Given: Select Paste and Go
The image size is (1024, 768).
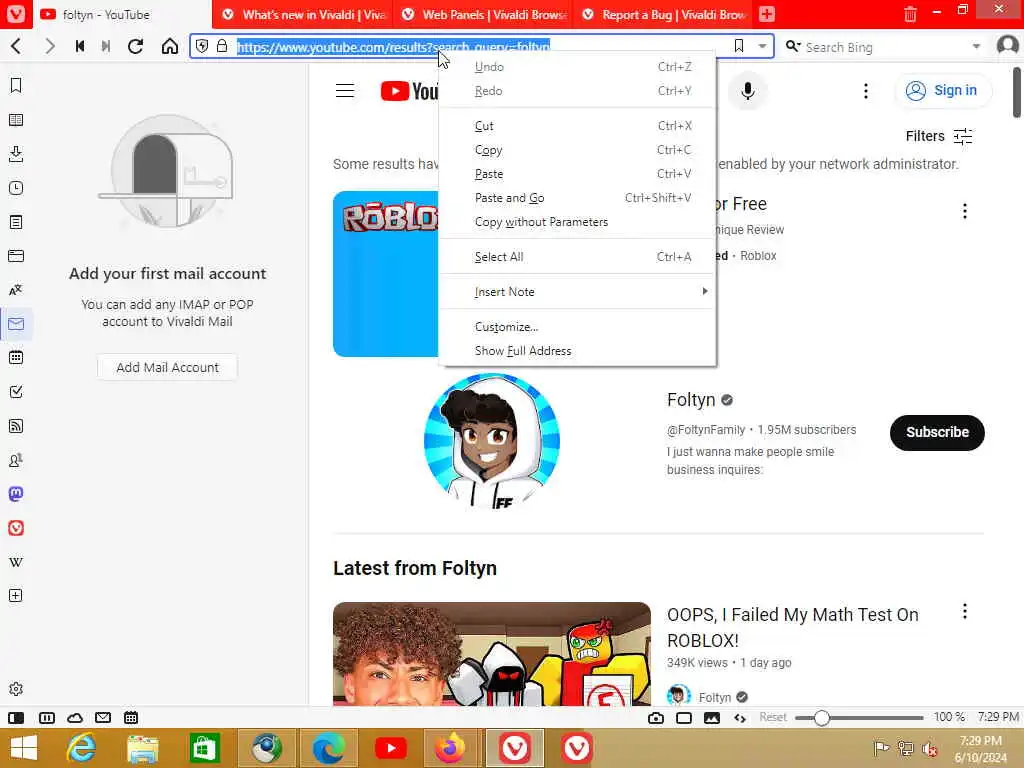Looking at the screenshot, I should click(578, 198).
